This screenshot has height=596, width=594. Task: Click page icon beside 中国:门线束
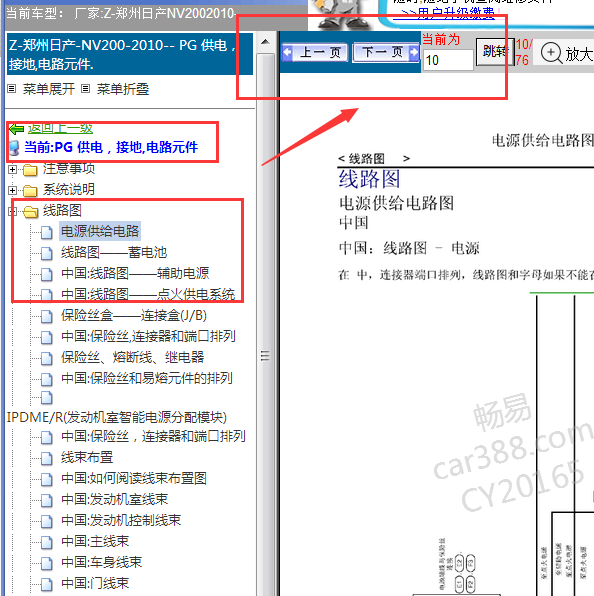46,584
